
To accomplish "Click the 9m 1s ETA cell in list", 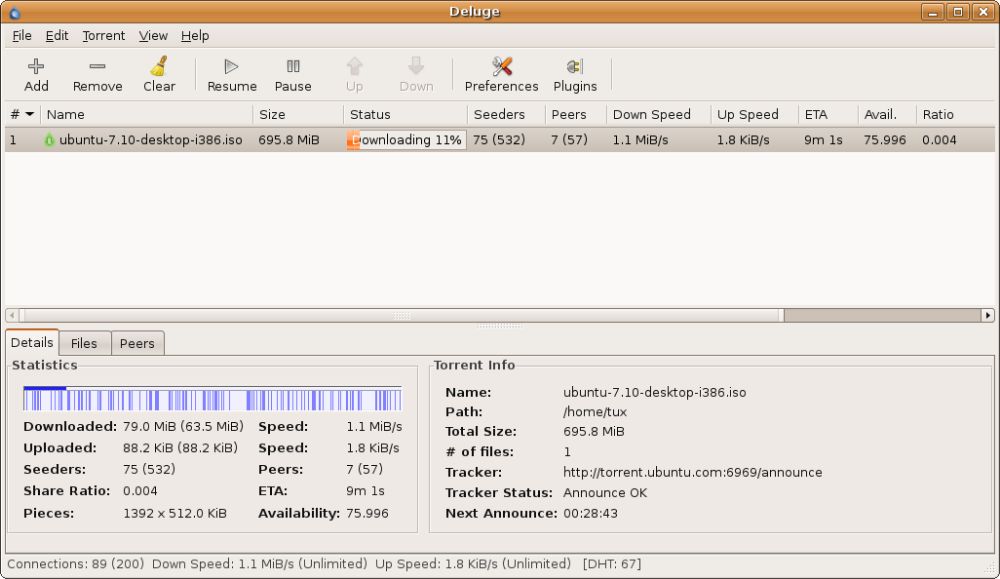I will point(823,140).
